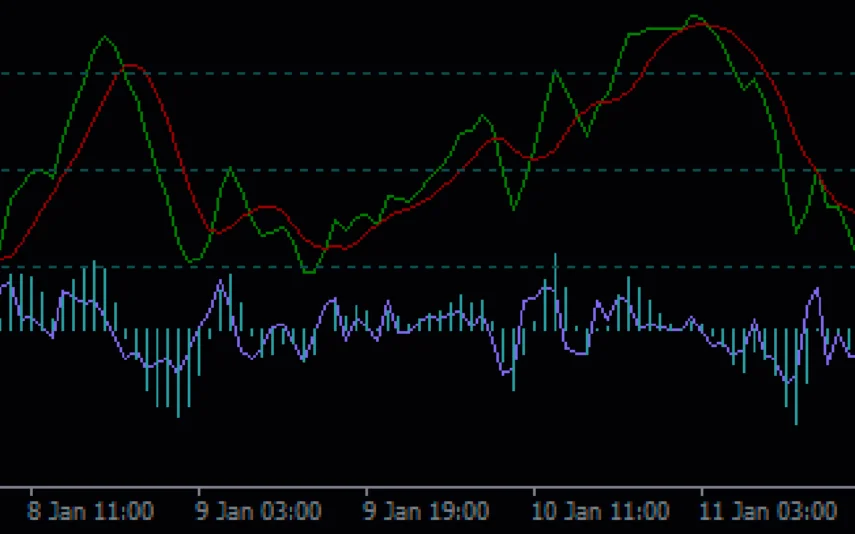Click the 8 Jan 11:00 time label
Image resolution: width=855 pixels, height=534 pixels.
[91, 511]
